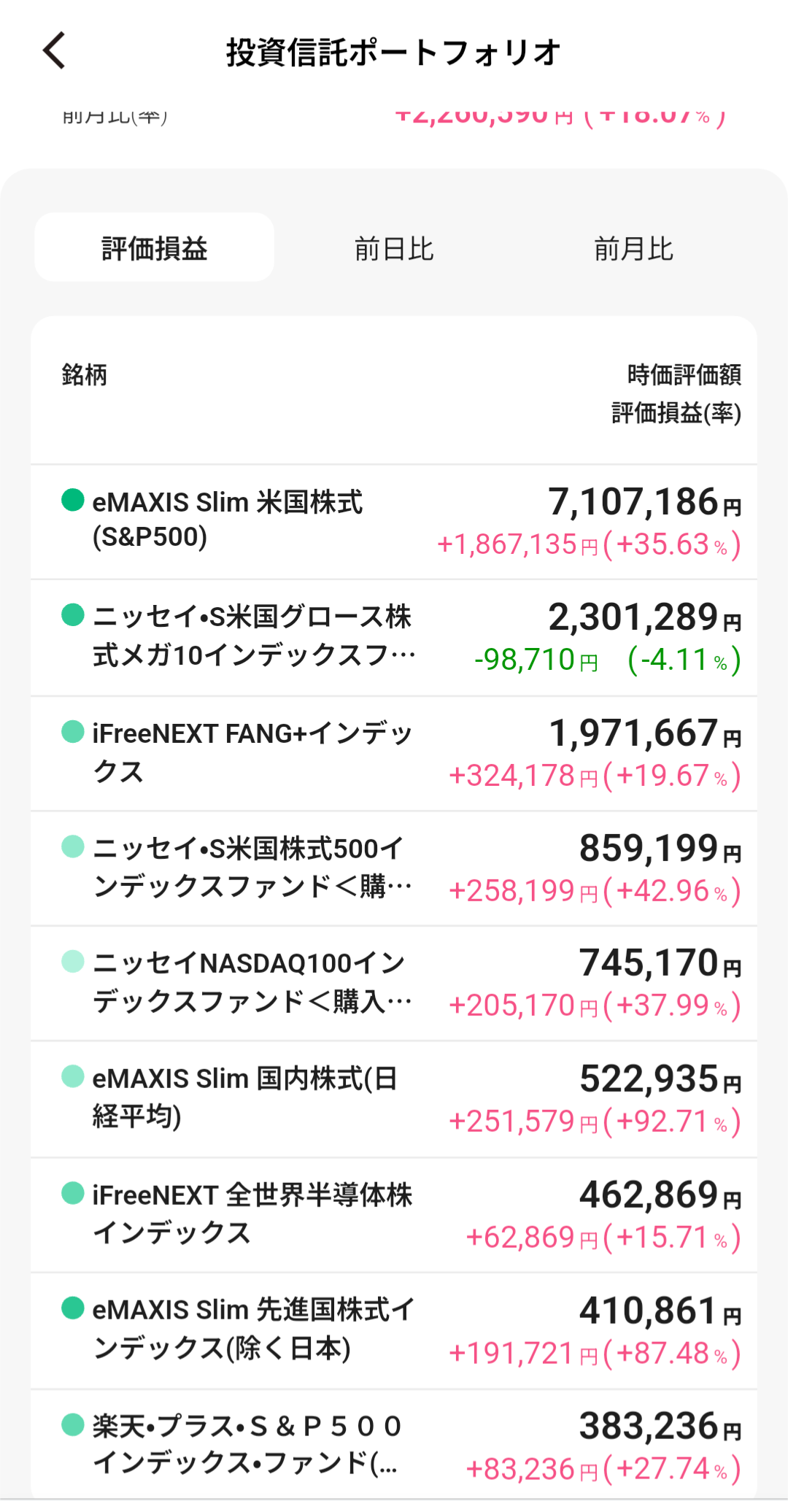788x1512 pixels.
Task: Tap the 投資信託ポートフォリオ page title
Action: [x=393, y=52]
